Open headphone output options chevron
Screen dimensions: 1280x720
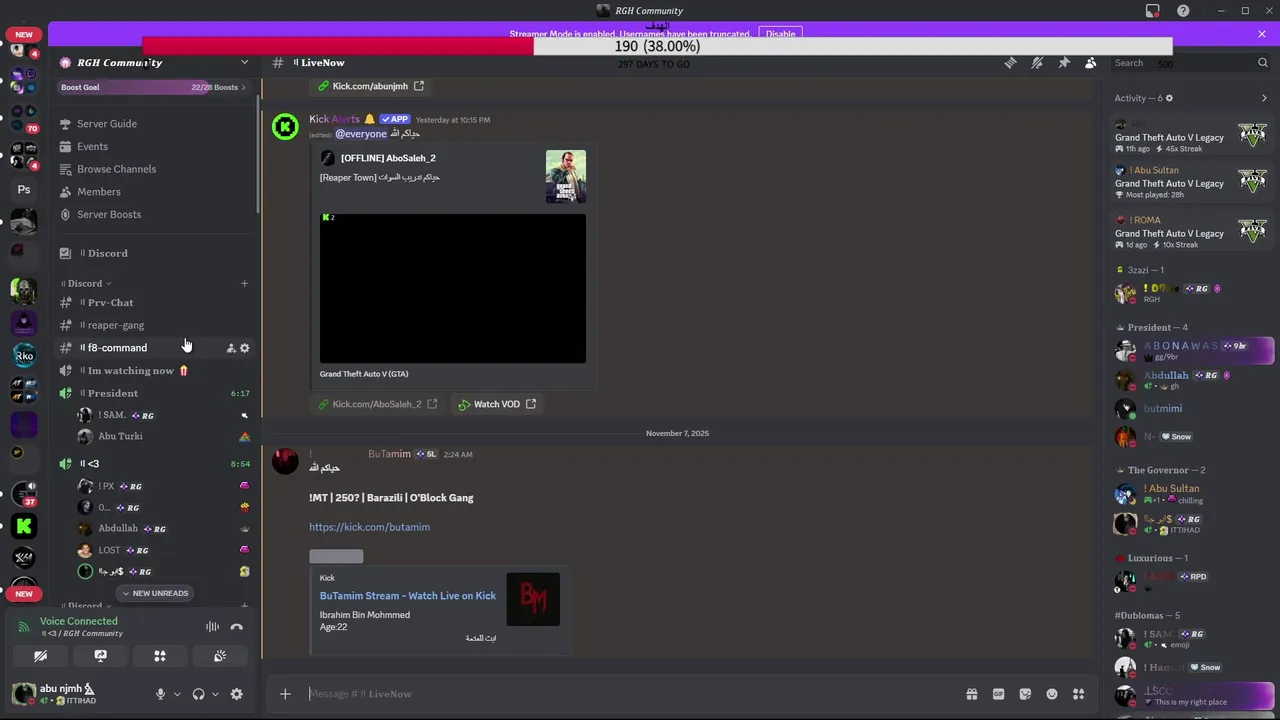tap(215, 694)
